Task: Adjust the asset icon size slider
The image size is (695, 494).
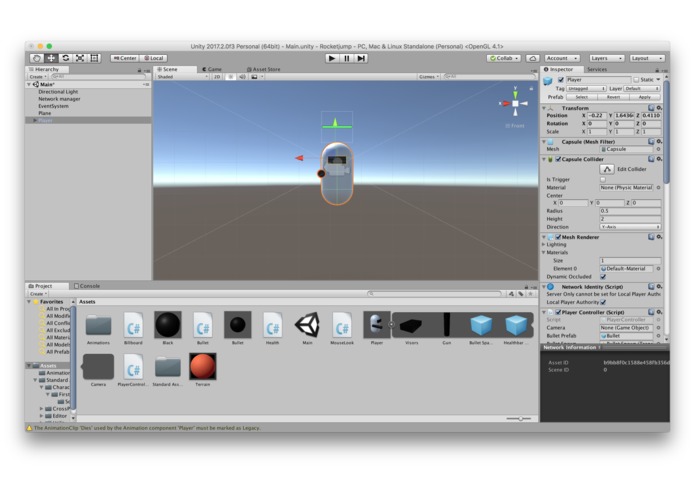Action: (x=519, y=418)
